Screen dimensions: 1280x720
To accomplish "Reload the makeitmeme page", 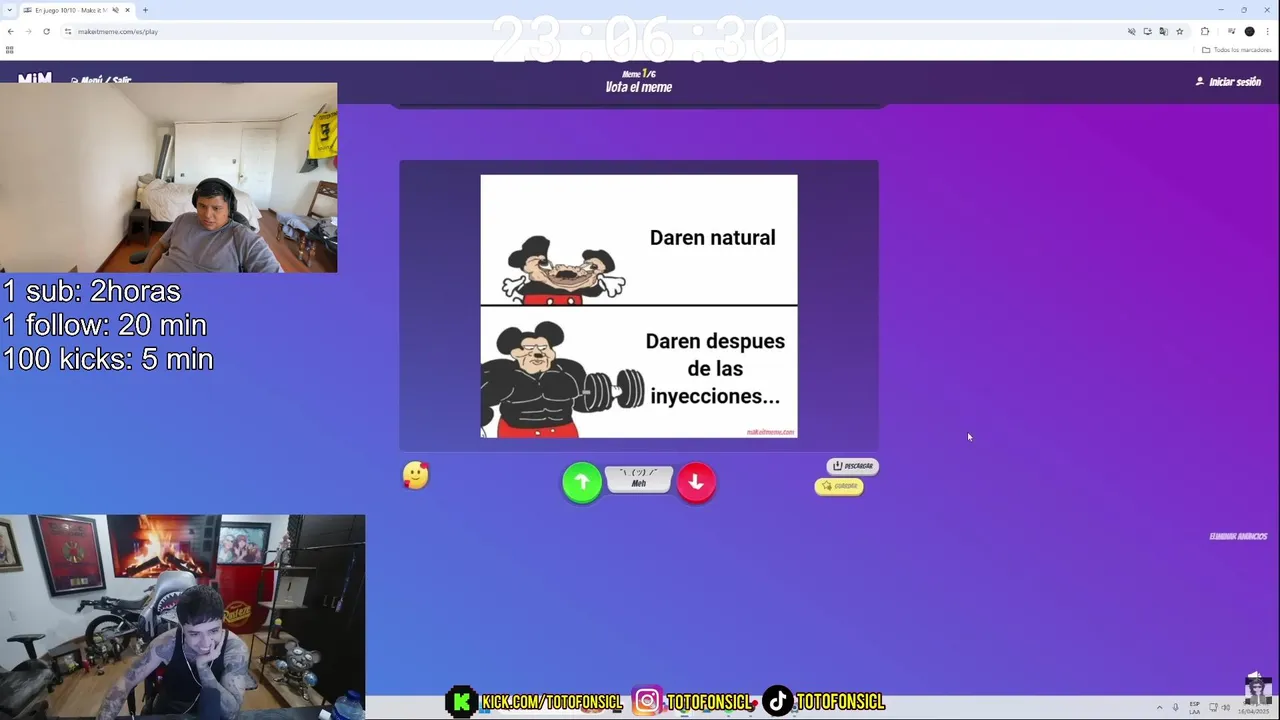I will [46, 31].
